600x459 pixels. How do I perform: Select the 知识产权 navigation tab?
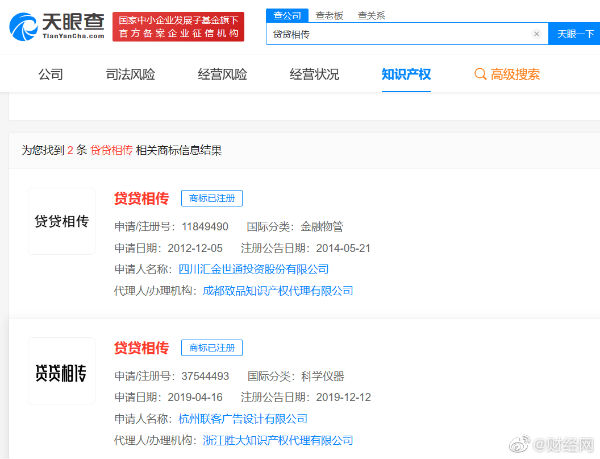point(406,74)
